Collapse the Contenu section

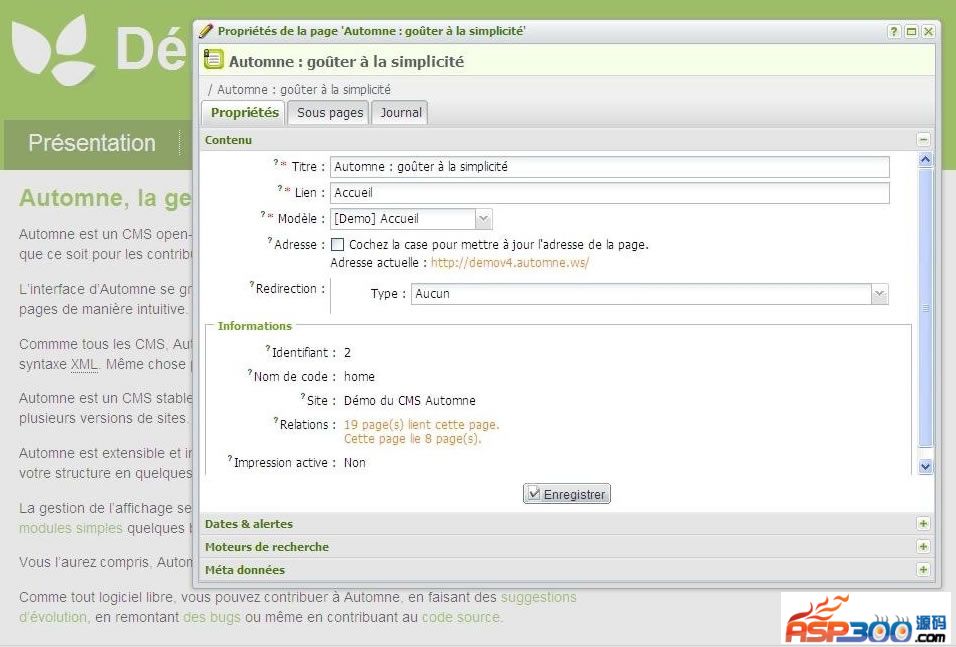click(923, 140)
